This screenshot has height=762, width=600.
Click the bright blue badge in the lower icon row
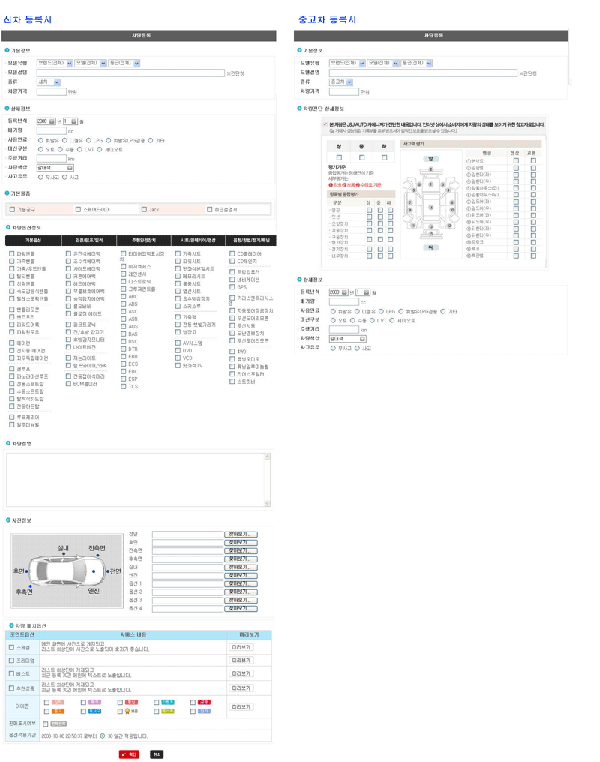(x=94, y=711)
